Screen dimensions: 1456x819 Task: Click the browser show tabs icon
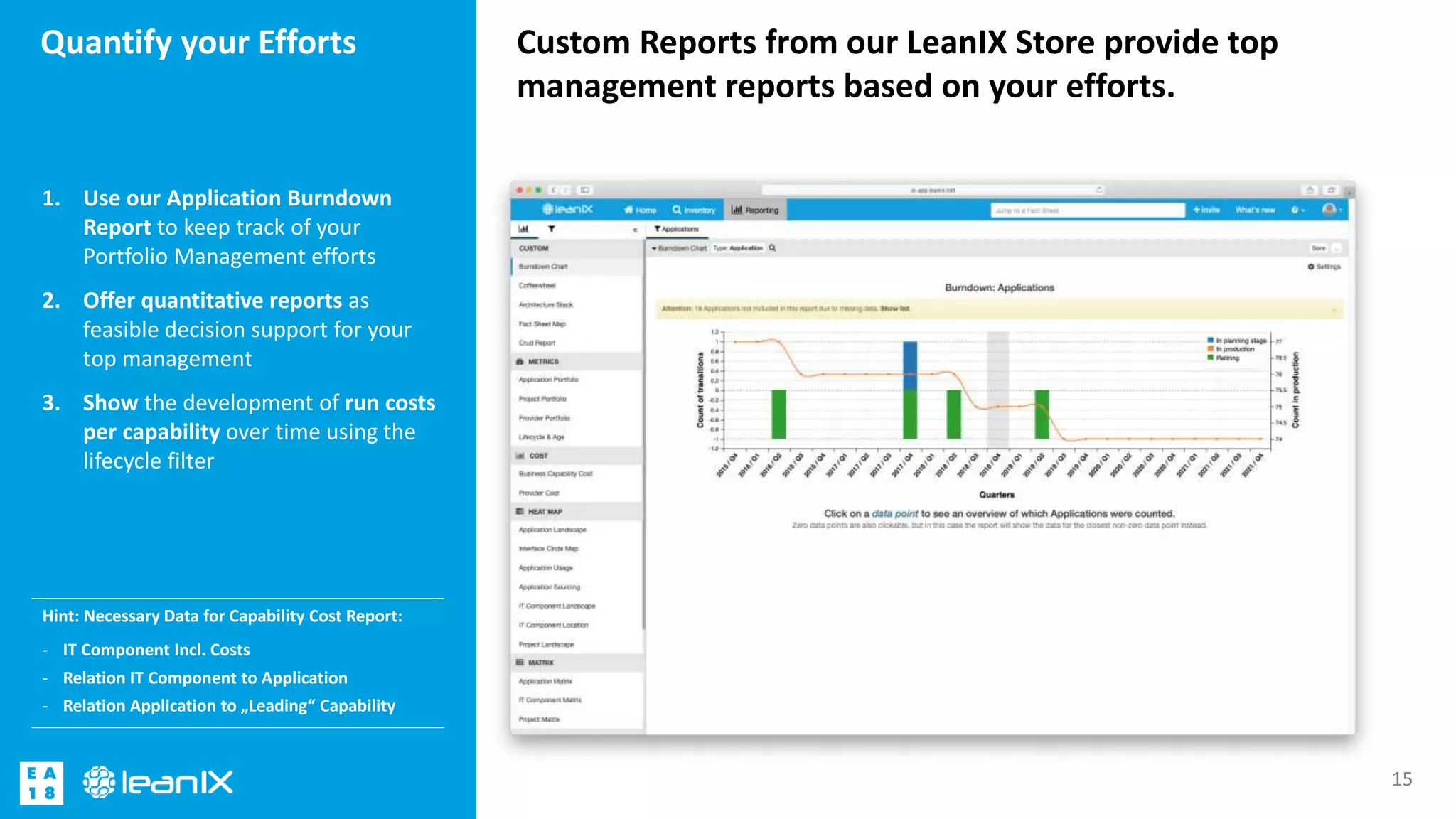[x=1331, y=190]
